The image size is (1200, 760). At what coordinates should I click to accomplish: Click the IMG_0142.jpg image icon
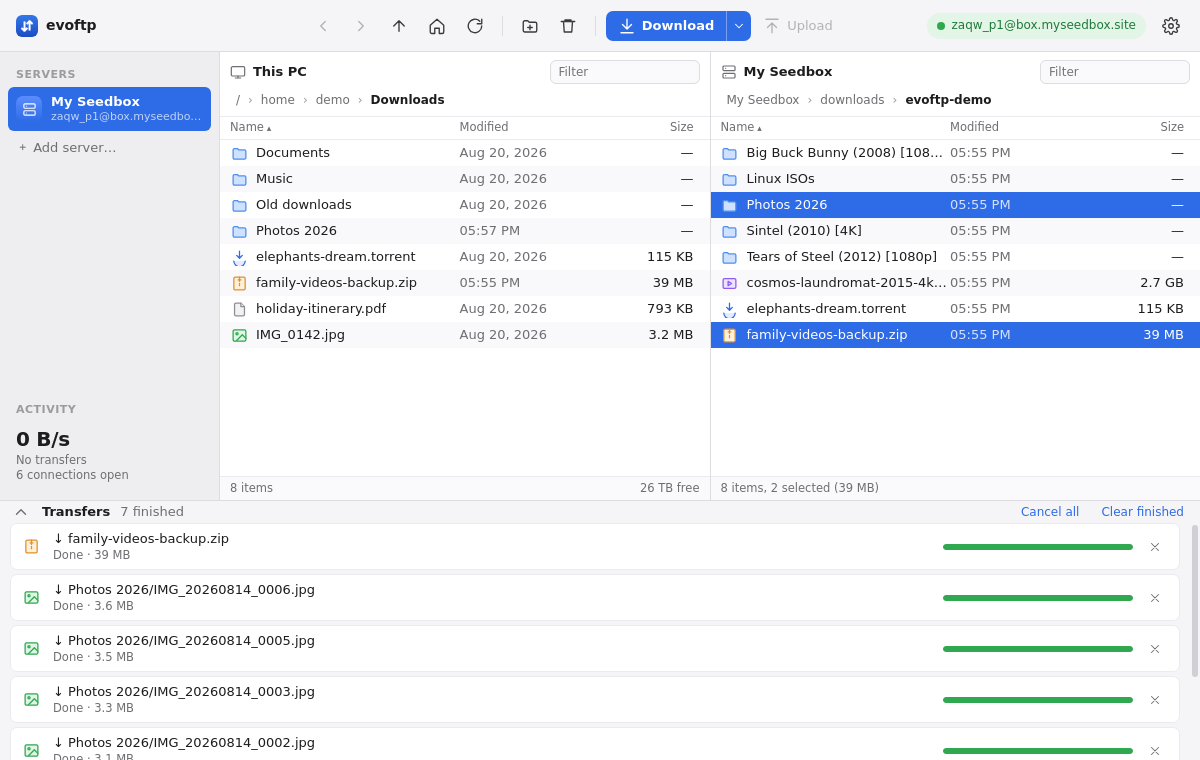(x=240, y=335)
